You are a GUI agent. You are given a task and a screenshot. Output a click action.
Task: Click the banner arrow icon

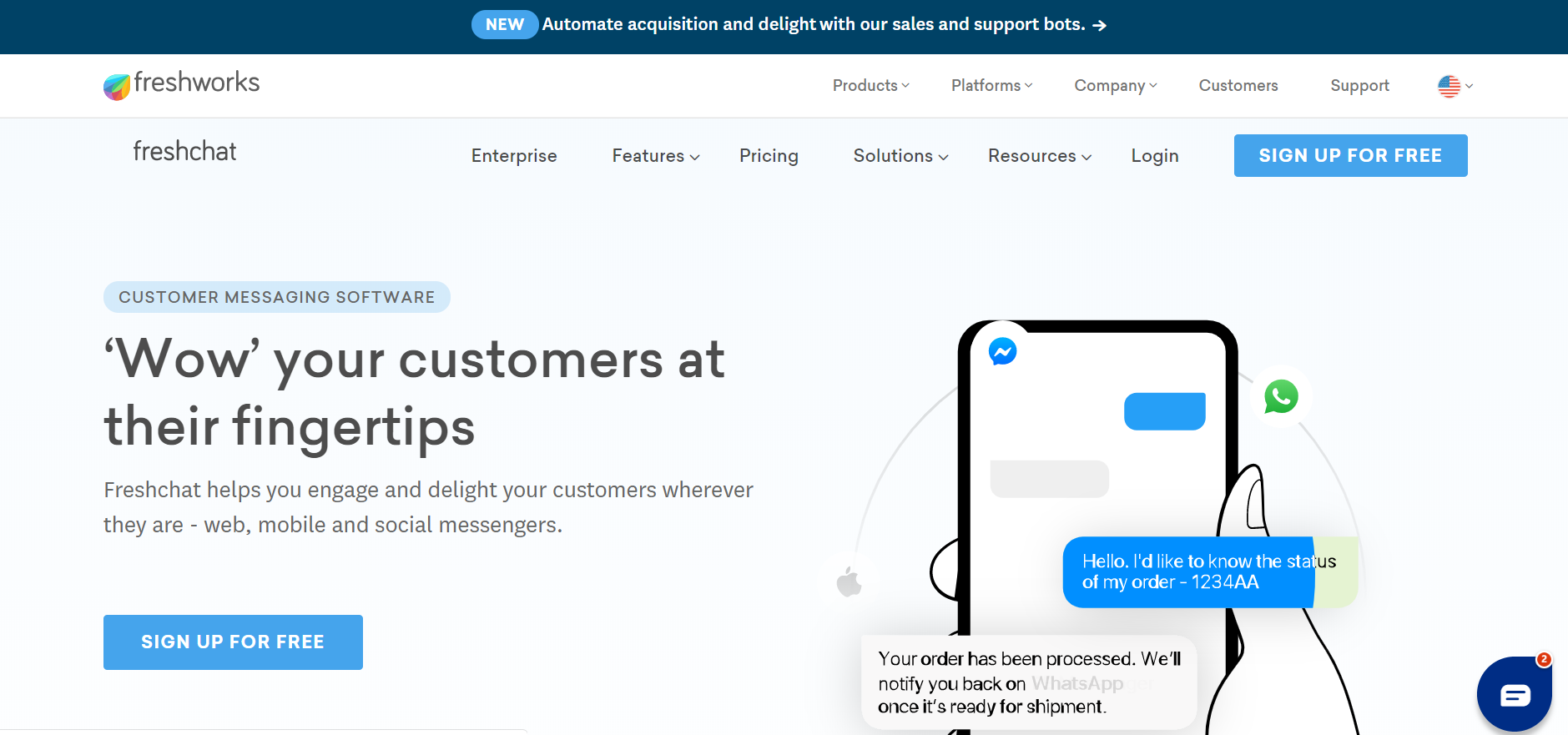pos(1100,25)
